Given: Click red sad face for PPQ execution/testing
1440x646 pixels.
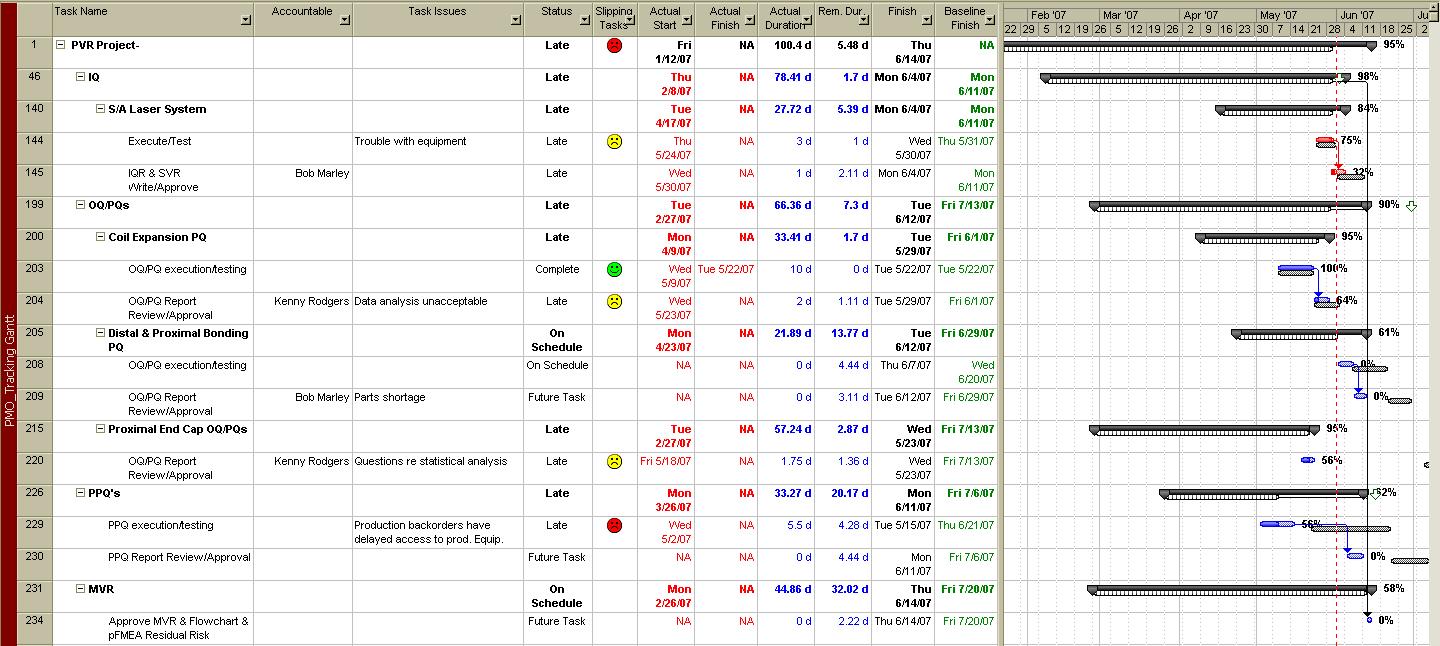Looking at the screenshot, I should pos(614,526).
